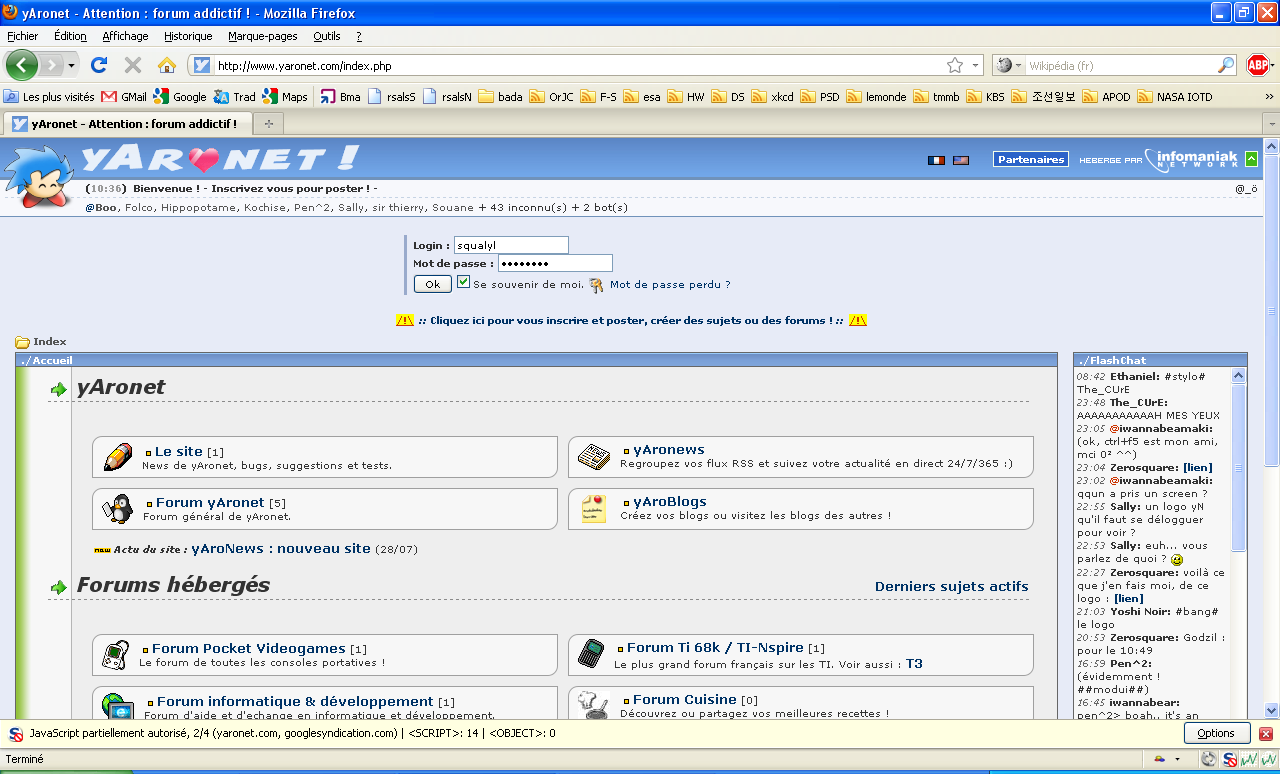This screenshot has width=1280, height=774.
Task: Open the Marque-pages menu
Action: pyautogui.click(x=262, y=36)
